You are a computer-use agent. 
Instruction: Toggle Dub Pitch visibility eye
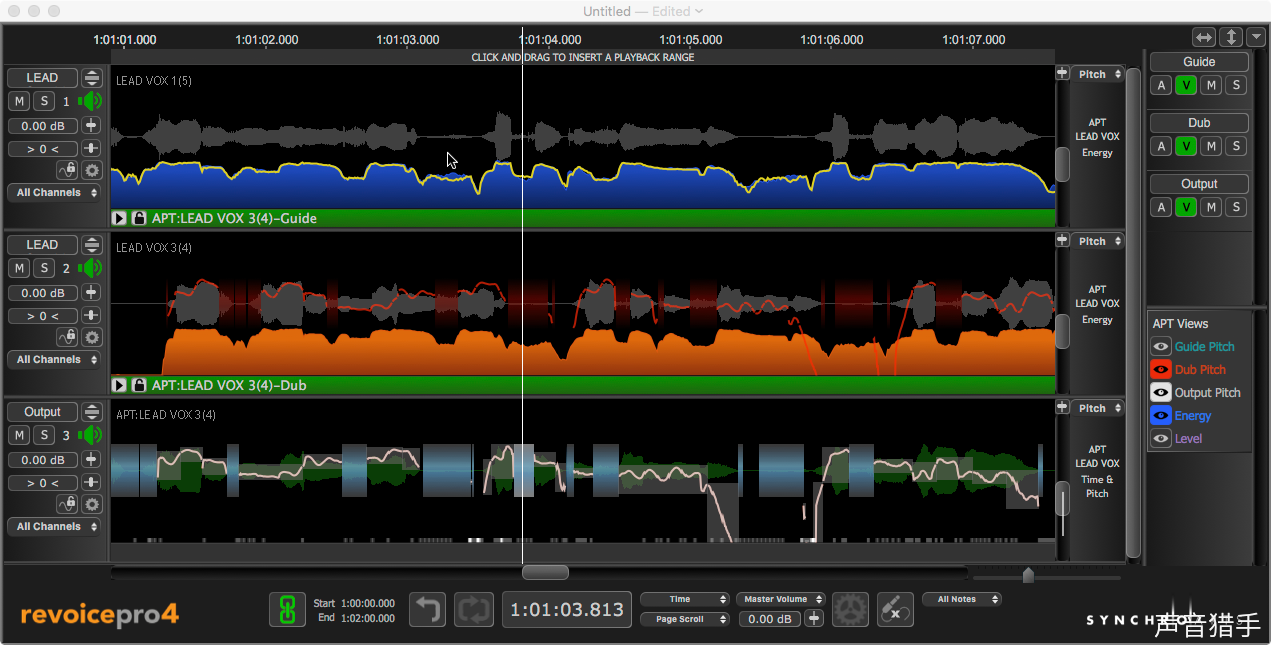click(1161, 370)
